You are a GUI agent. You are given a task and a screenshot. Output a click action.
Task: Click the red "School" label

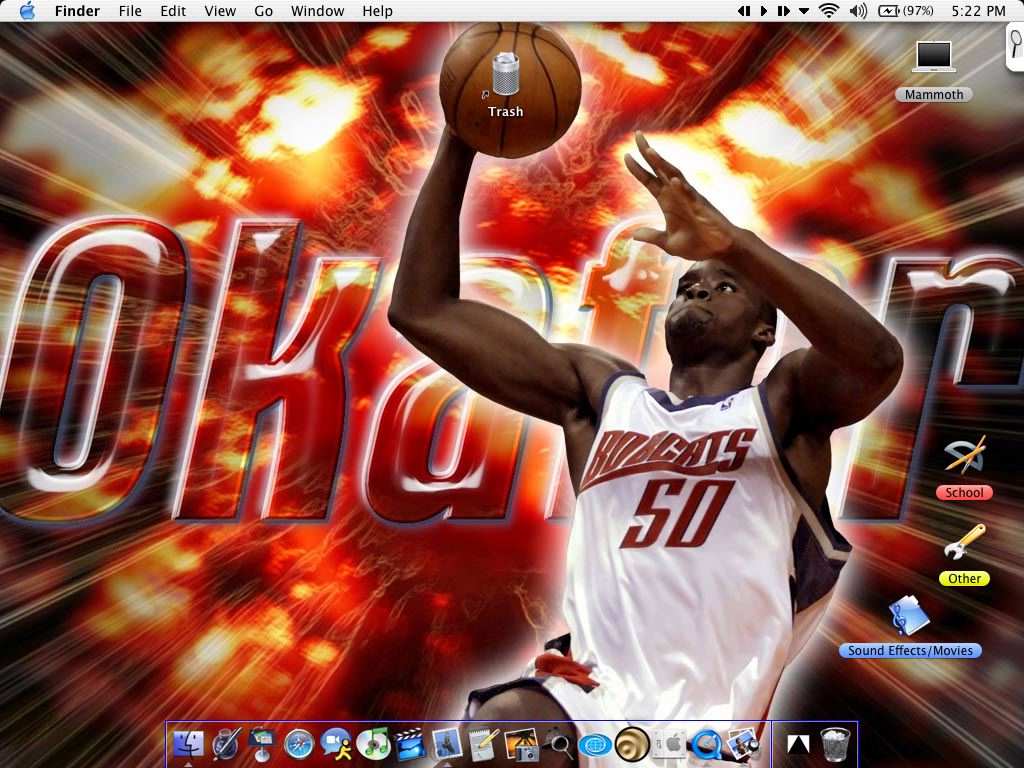pyautogui.click(x=965, y=492)
